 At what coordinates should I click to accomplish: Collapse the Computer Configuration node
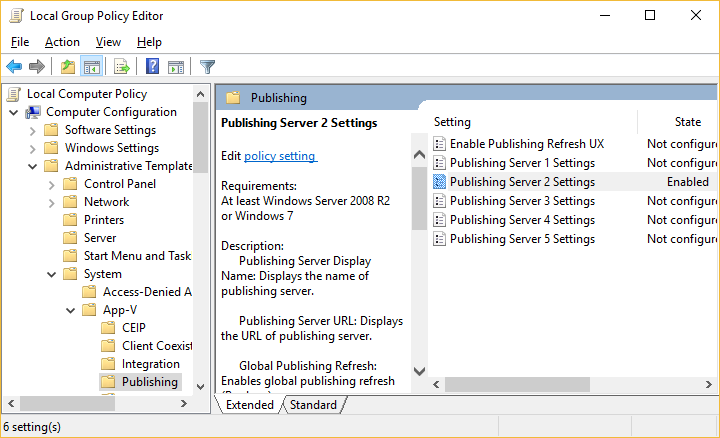pos(14,112)
